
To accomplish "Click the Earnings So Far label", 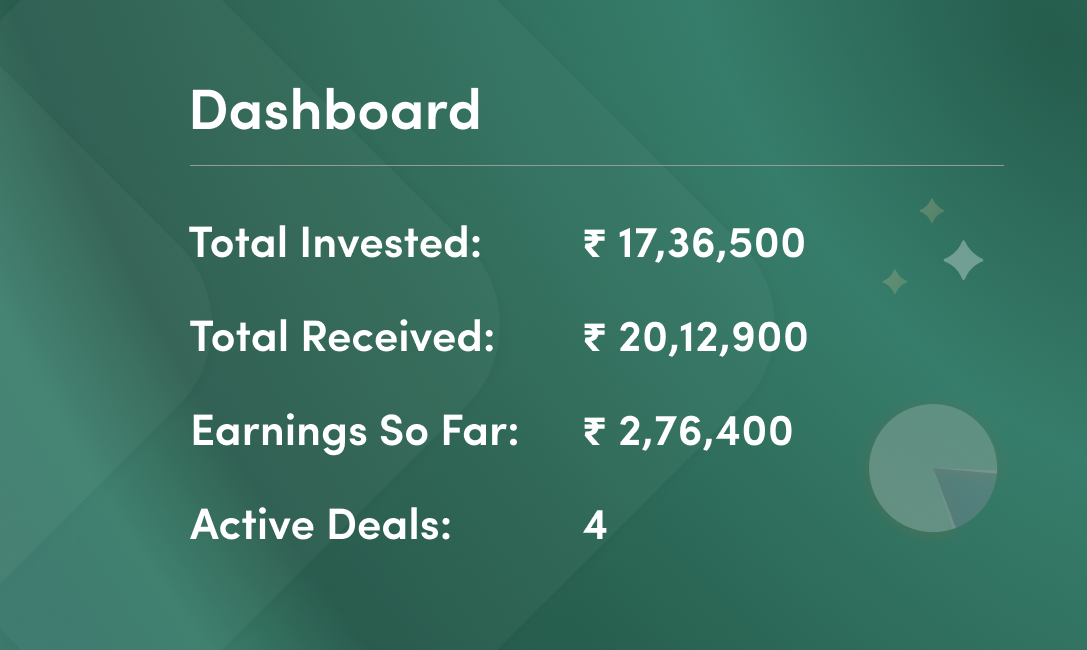I will pos(355,431).
